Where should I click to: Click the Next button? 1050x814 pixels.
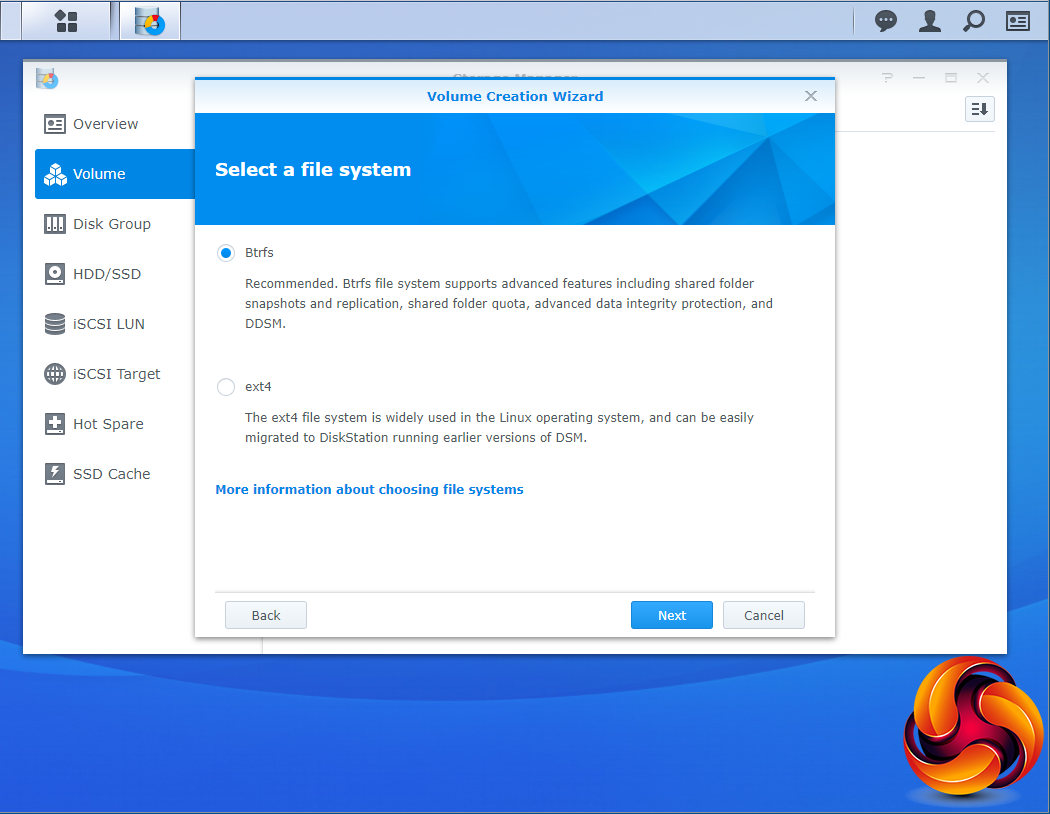point(672,615)
